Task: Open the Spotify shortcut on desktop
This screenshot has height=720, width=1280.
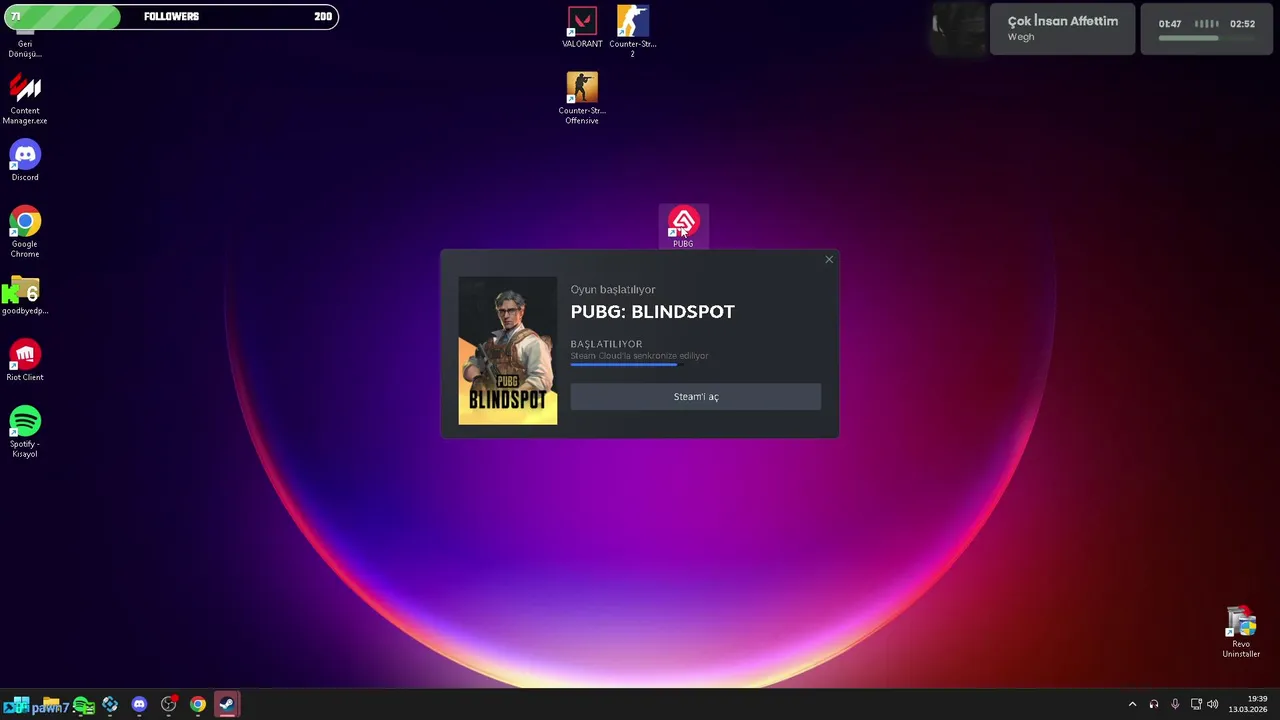Action: click(x=25, y=432)
